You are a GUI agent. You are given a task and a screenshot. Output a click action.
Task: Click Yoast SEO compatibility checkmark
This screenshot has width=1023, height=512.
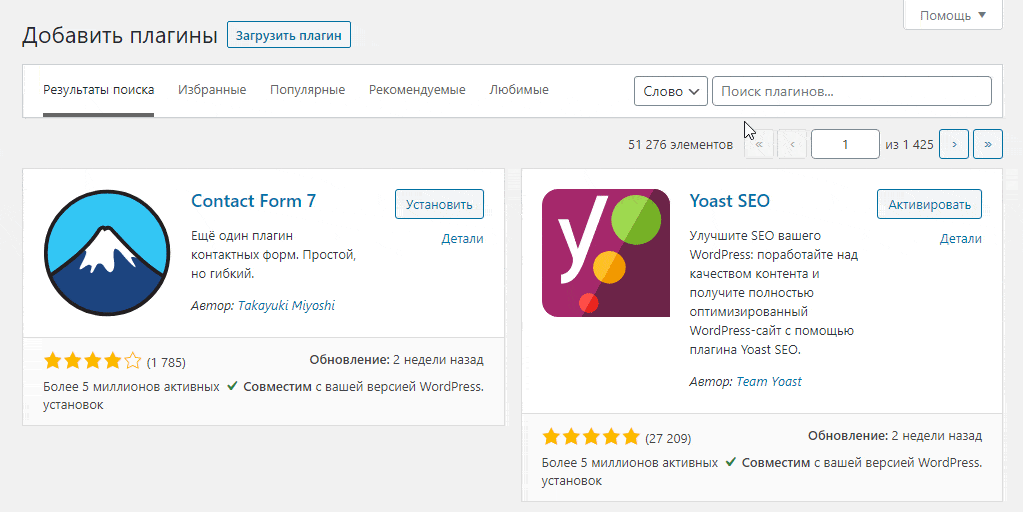(x=731, y=462)
